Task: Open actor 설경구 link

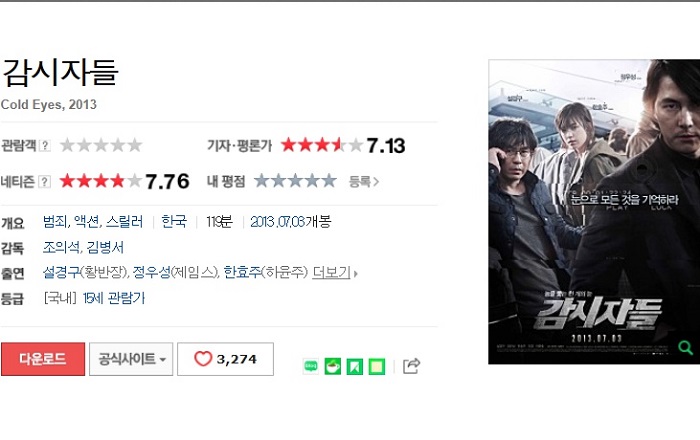Action: [61, 272]
